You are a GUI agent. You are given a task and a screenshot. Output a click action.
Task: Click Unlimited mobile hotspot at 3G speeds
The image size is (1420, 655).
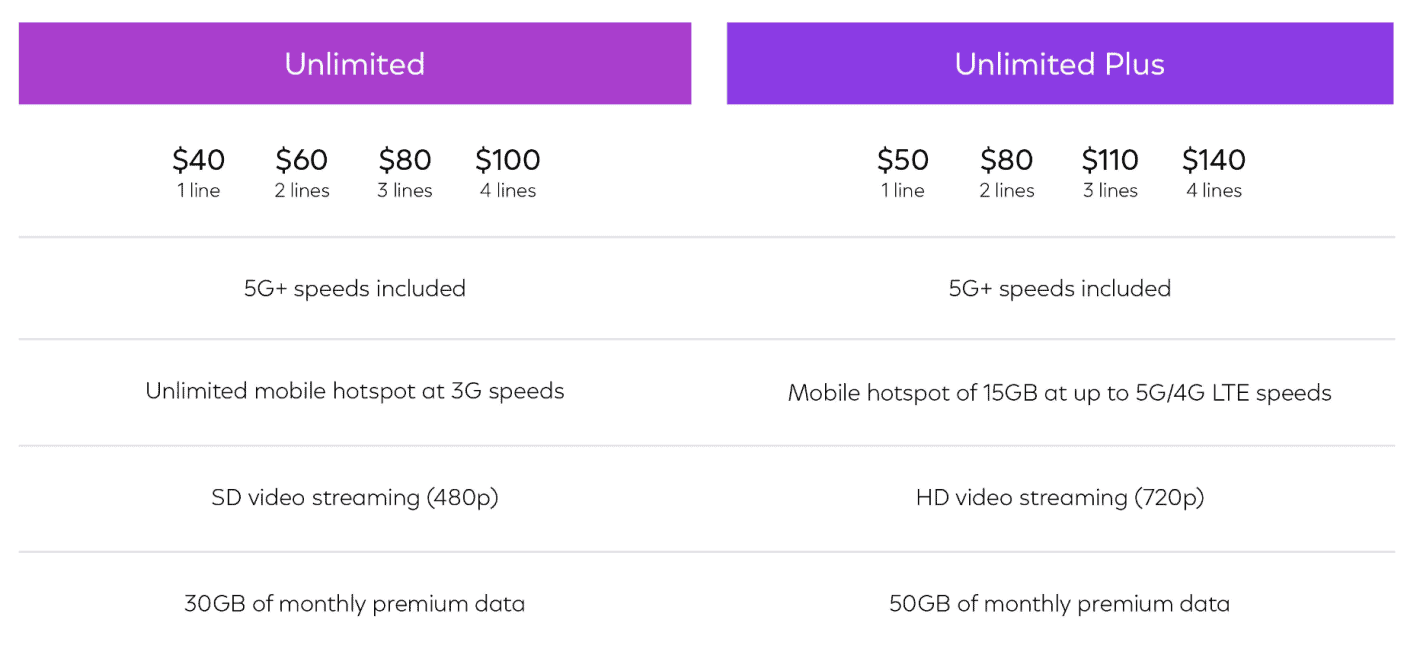click(355, 391)
